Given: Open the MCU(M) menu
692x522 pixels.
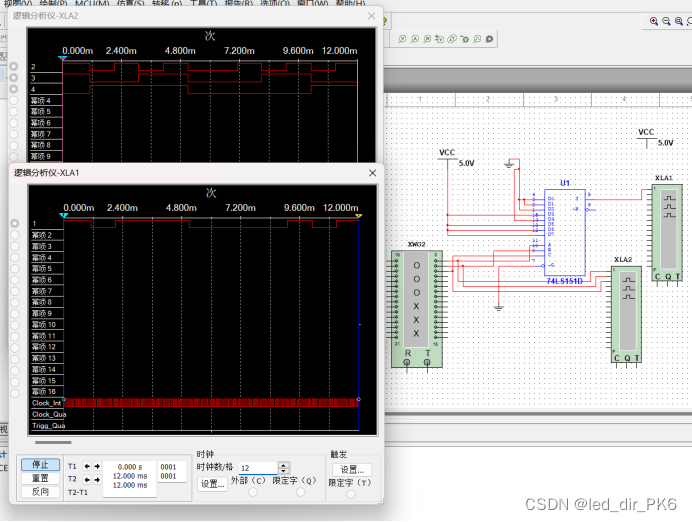Looking at the screenshot, I should pos(92,3).
